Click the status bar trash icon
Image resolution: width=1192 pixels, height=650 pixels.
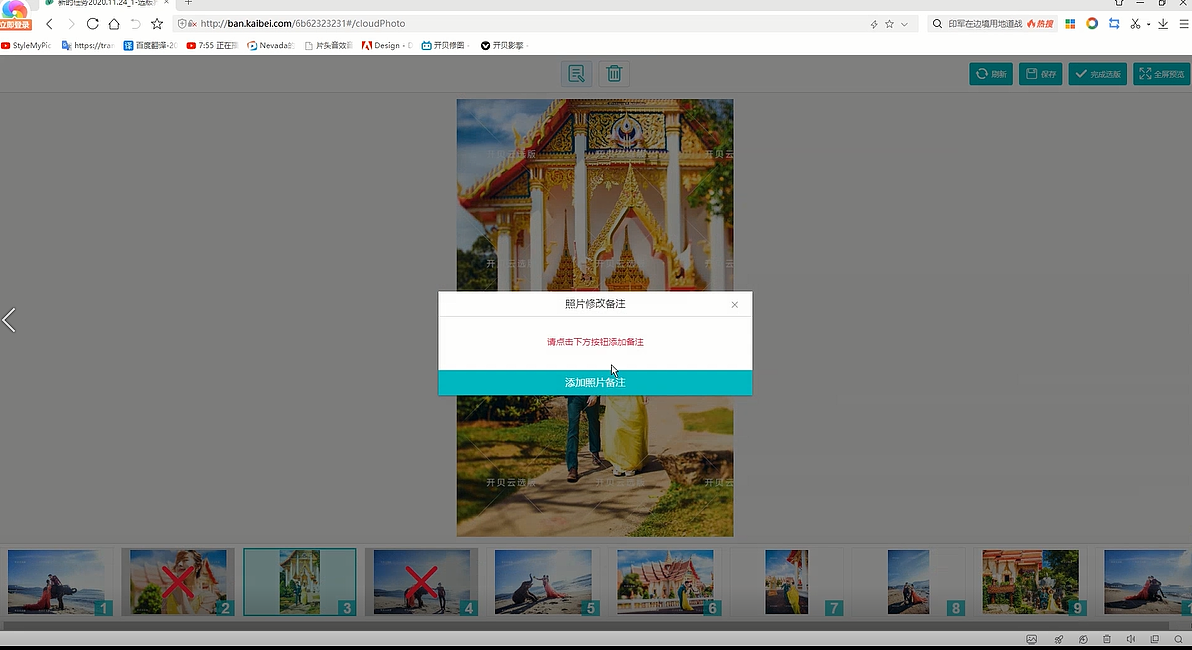point(1107,639)
